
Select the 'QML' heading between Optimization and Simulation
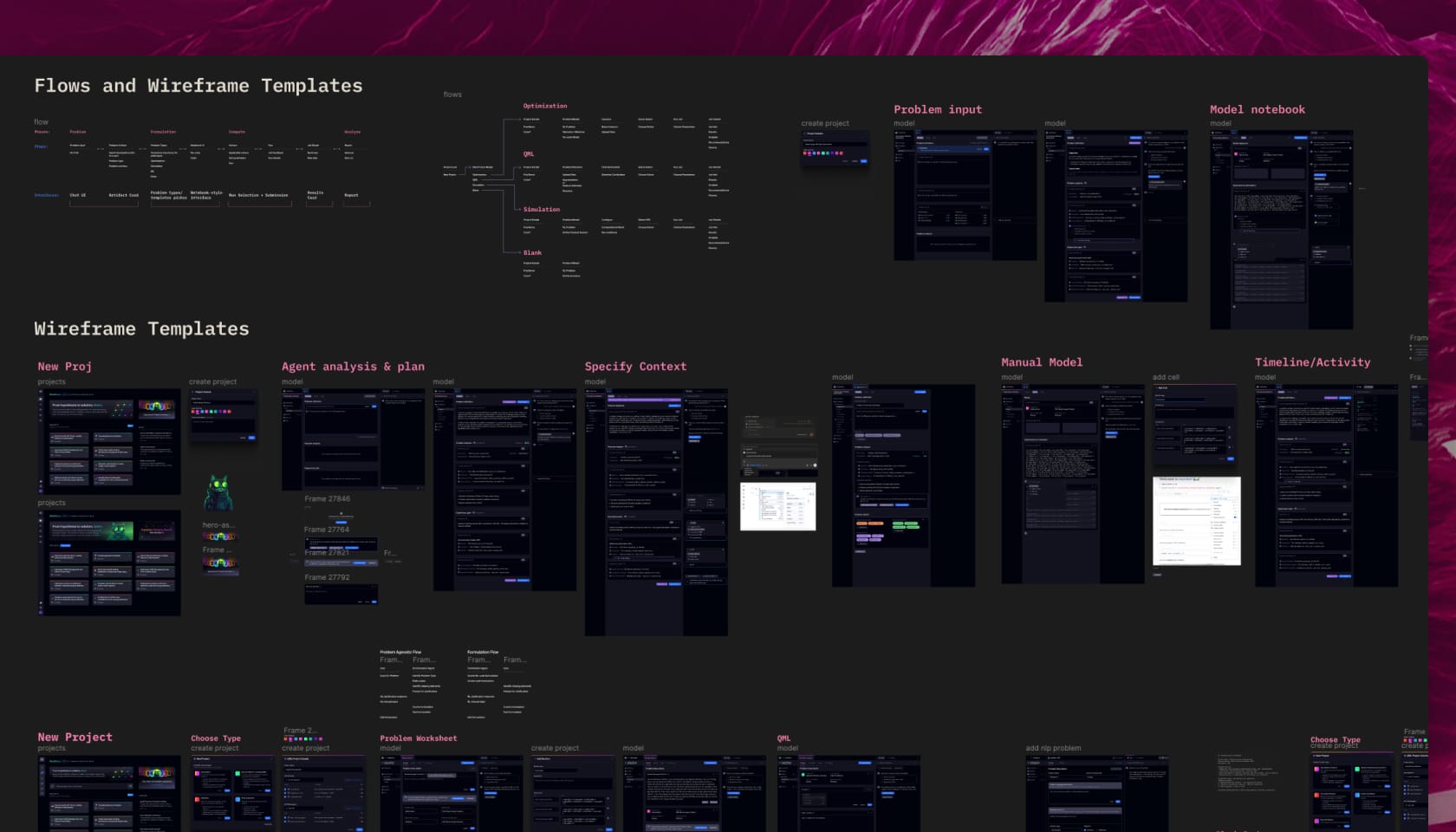(529, 153)
